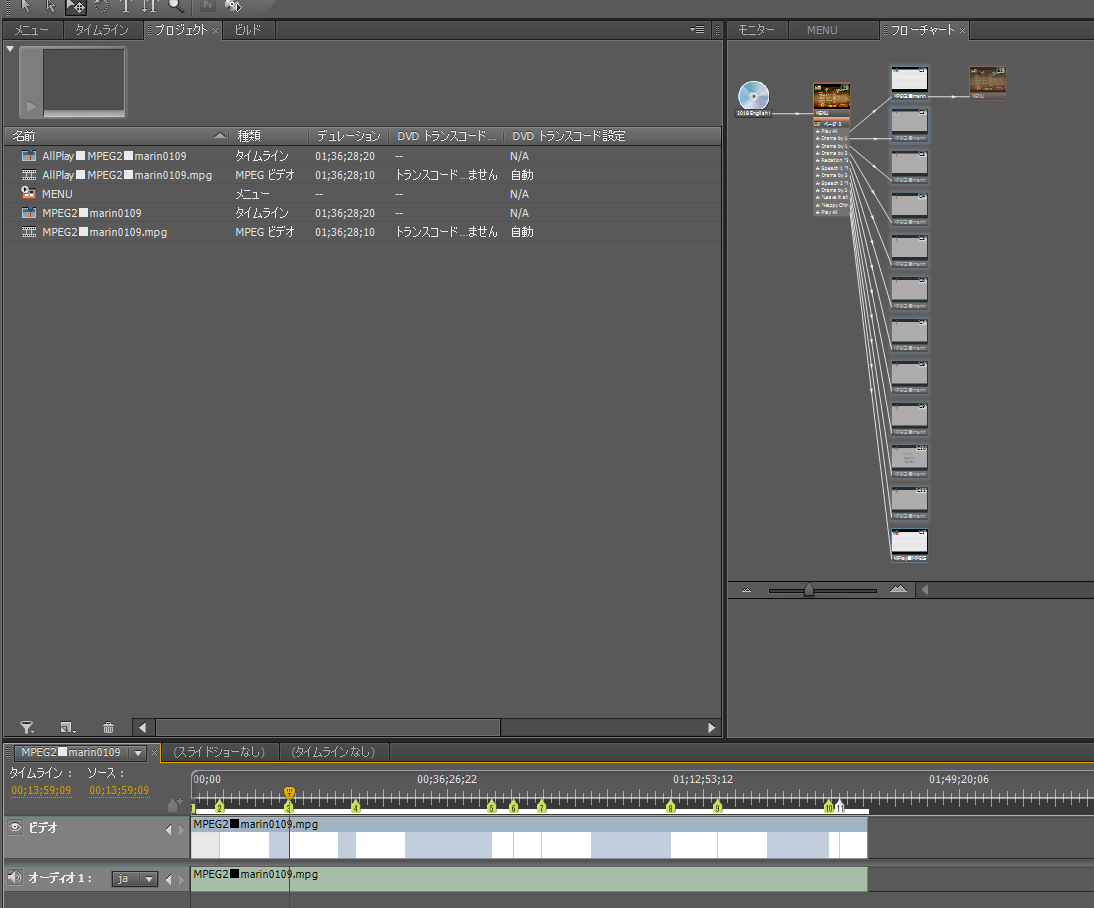The width and height of the screenshot is (1094, 908).
Task: Close the MPEG2 marin0109 timeline tab
Action: coord(155,752)
